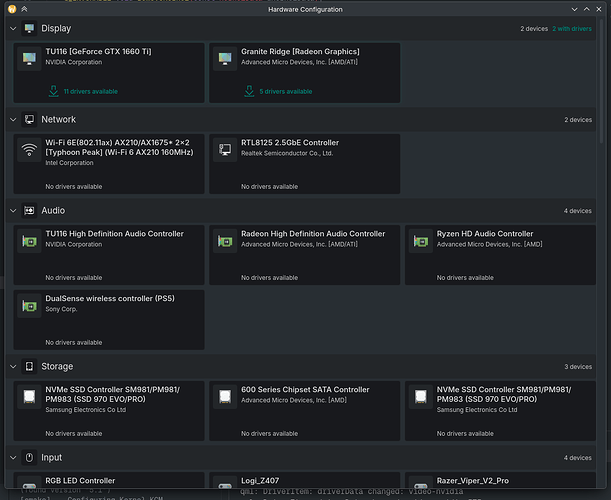Image resolution: width=611 pixels, height=500 pixels.
Task: Open the window menu icon in title bar
Action: click(9, 9)
